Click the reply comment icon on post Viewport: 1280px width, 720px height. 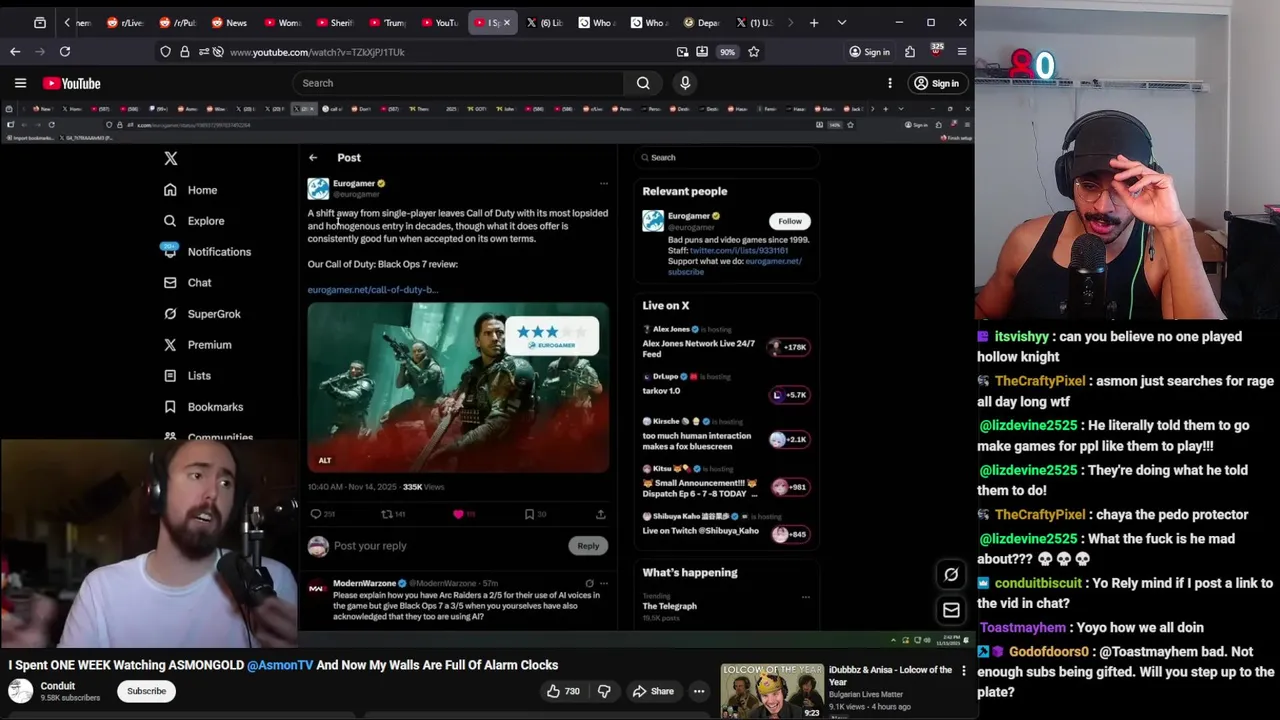point(316,514)
